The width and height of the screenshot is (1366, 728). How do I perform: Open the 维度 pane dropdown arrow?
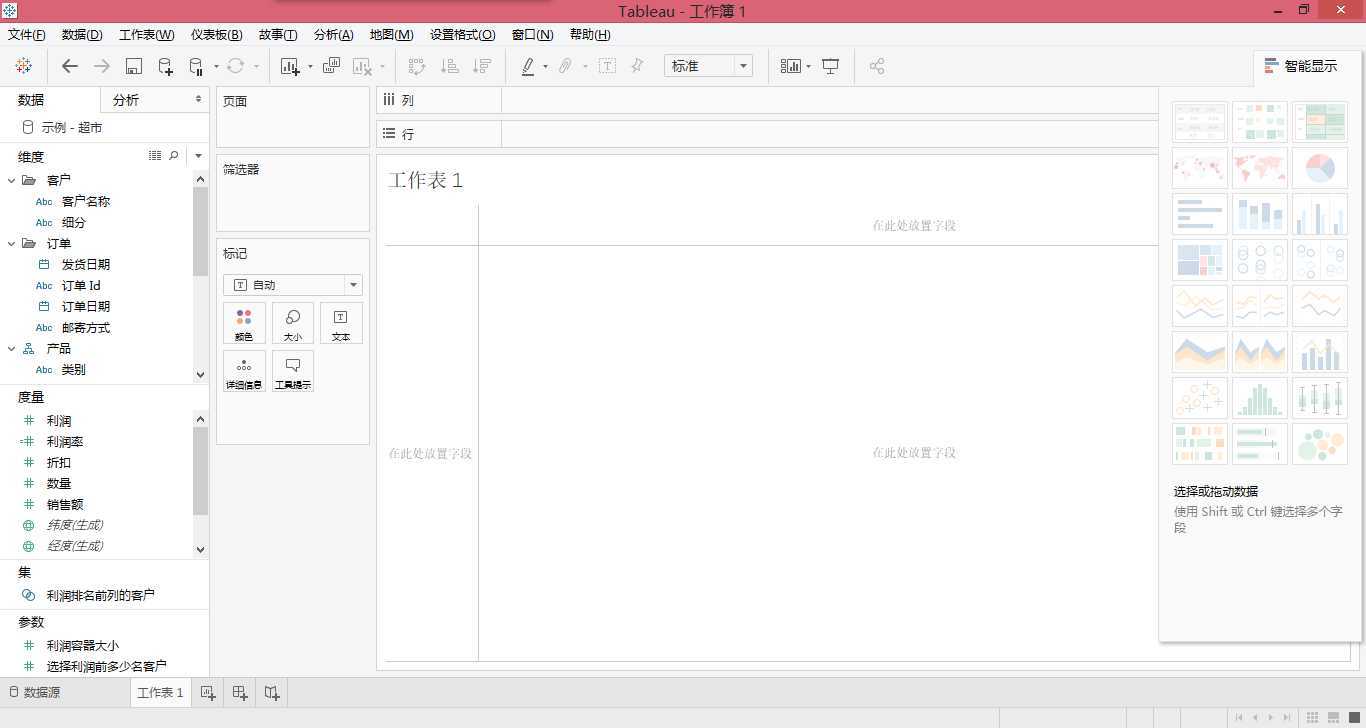coord(198,156)
